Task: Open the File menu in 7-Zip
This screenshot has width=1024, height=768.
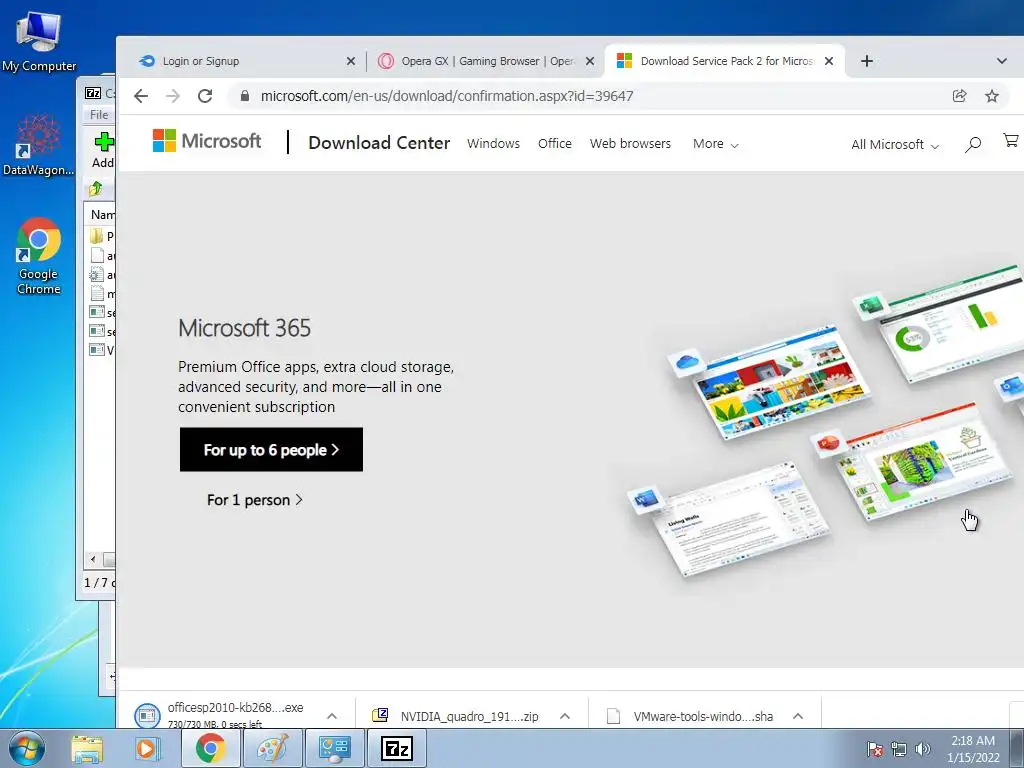Action: coord(99,114)
